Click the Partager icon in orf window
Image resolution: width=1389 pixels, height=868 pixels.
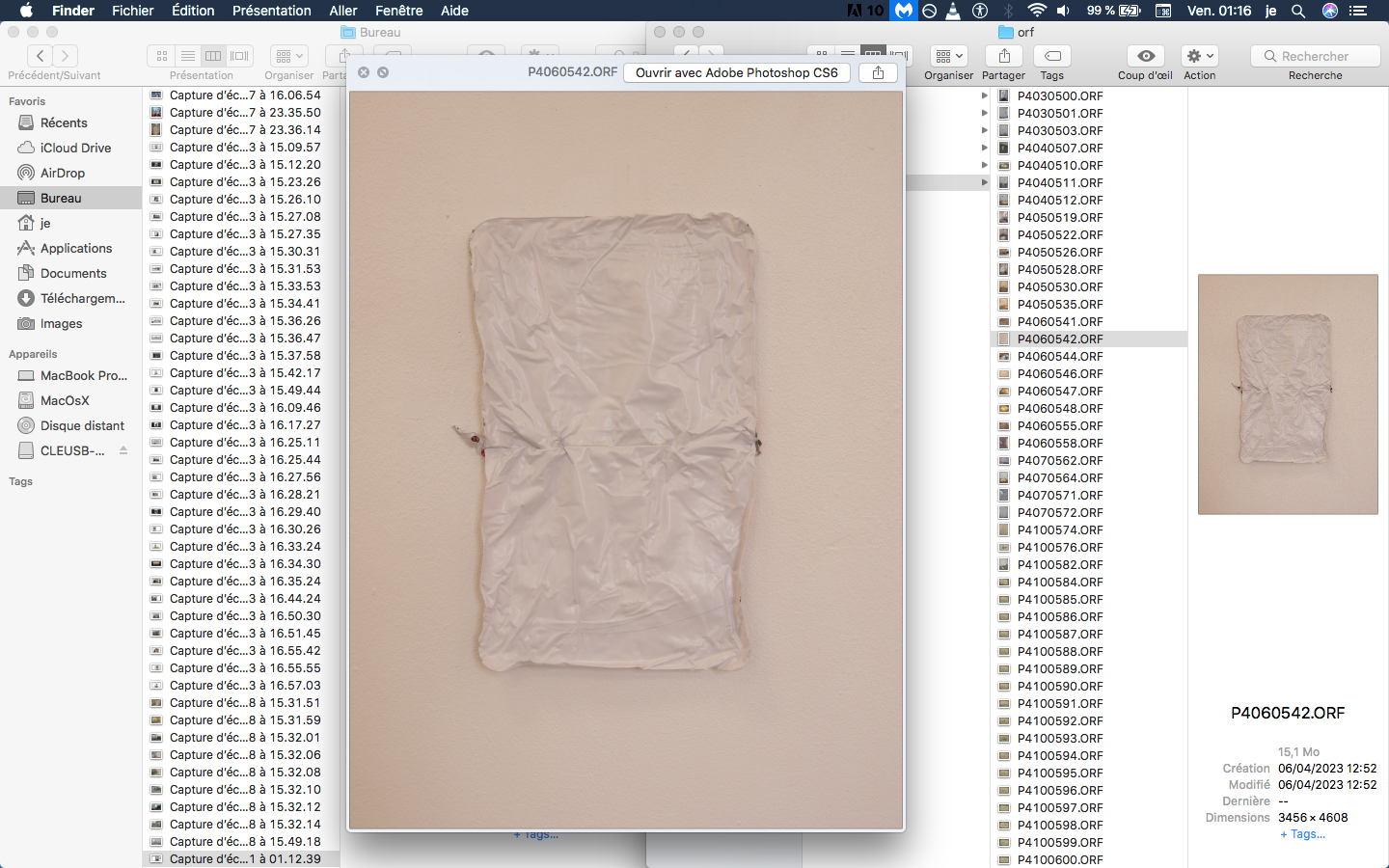click(1004, 56)
